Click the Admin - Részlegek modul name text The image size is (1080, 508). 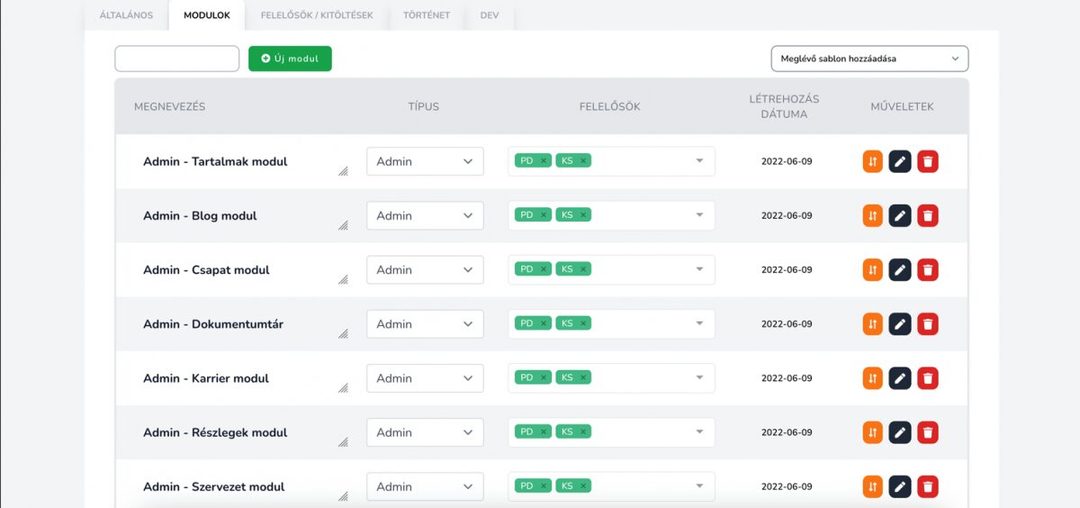point(215,432)
